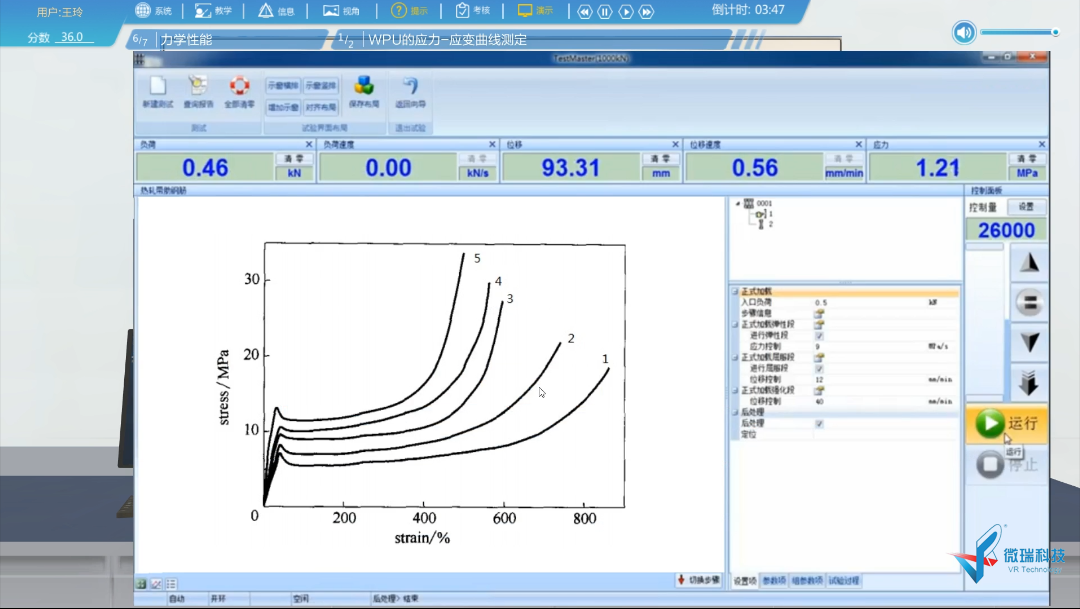Screen dimensions: 1080x609
Task: Click the pause playback button
Action: point(605,12)
